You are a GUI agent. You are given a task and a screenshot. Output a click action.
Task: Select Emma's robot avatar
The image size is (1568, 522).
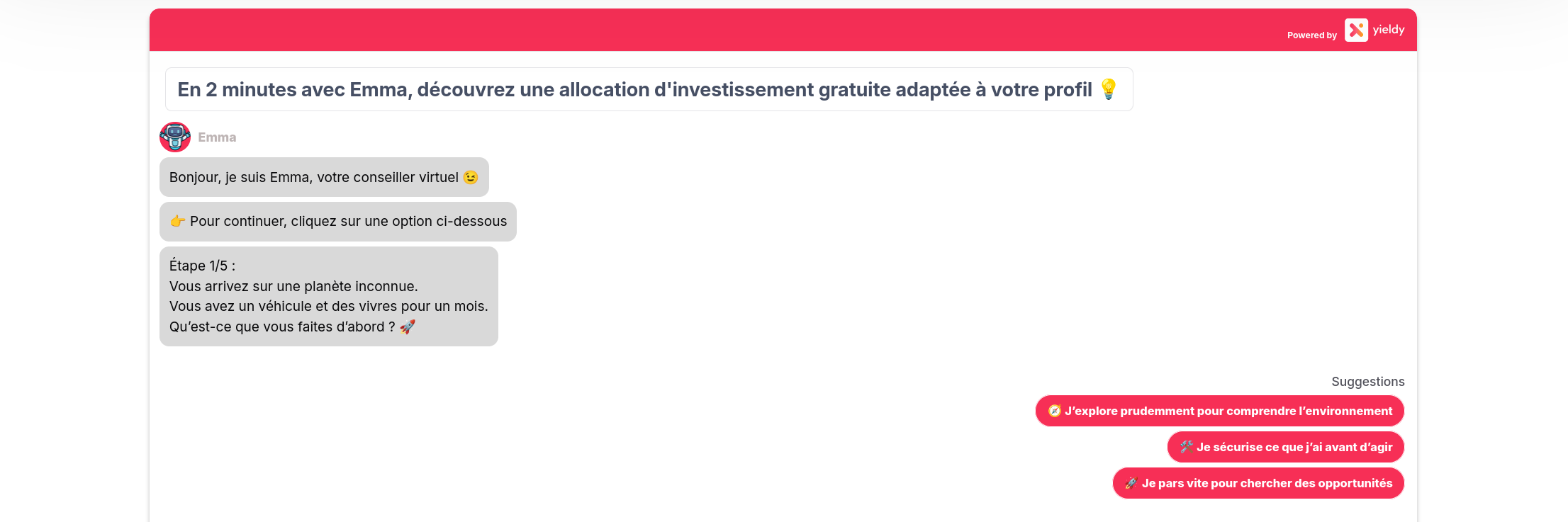(x=175, y=137)
